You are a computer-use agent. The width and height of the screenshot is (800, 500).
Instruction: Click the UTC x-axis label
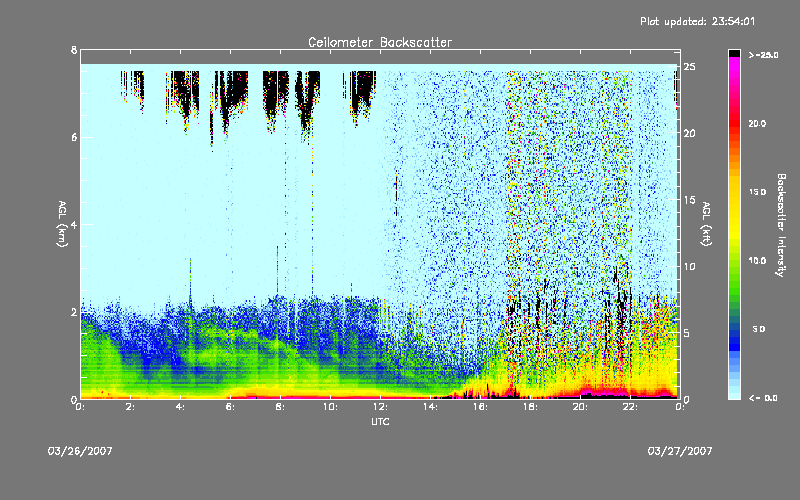pos(380,421)
